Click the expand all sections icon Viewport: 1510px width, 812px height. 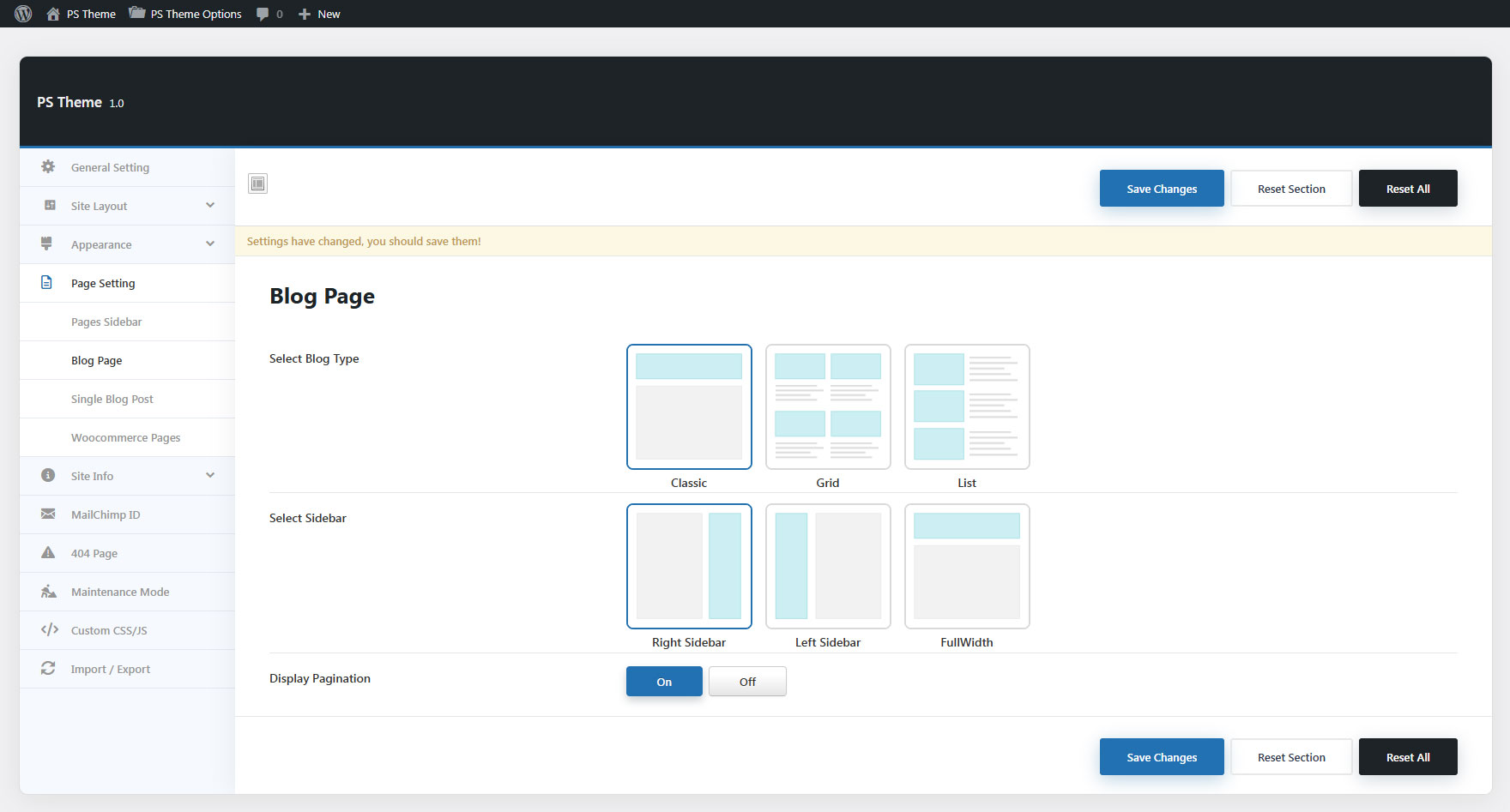click(257, 183)
